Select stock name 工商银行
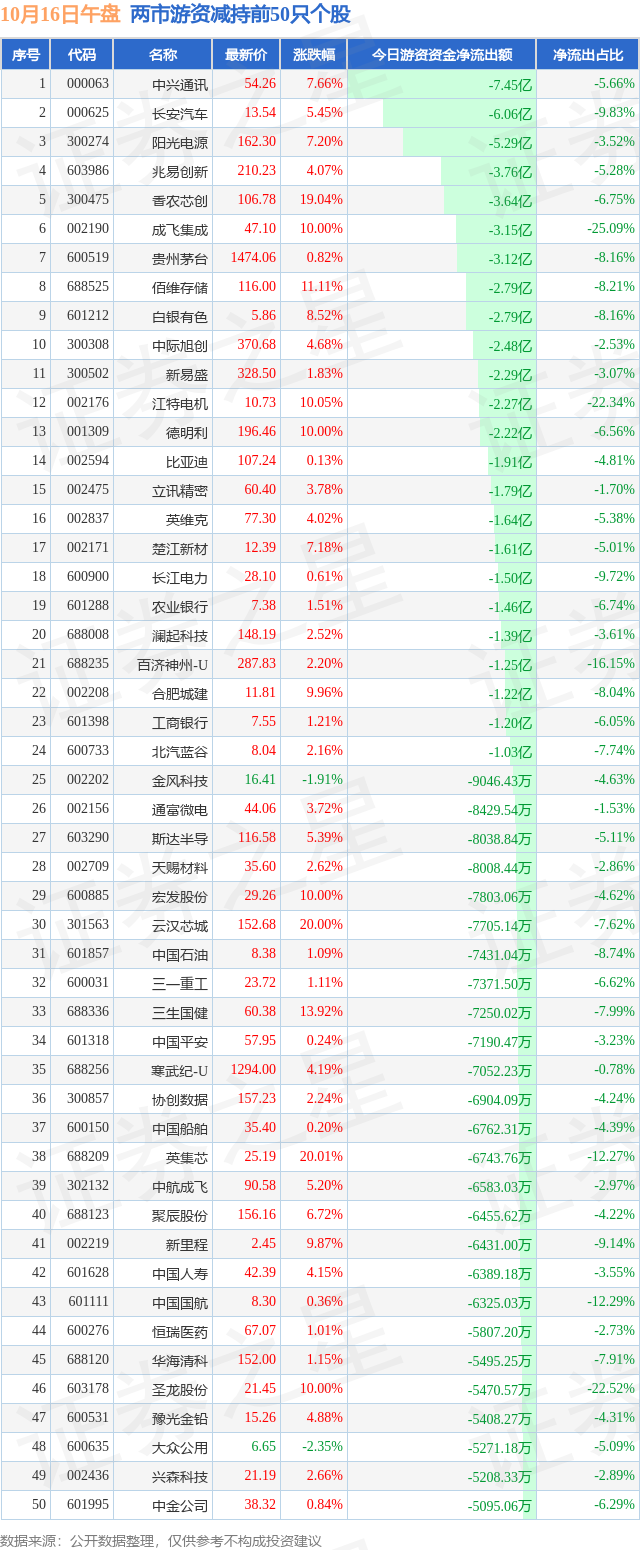Screen dimensions: 640x1550 [180, 722]
